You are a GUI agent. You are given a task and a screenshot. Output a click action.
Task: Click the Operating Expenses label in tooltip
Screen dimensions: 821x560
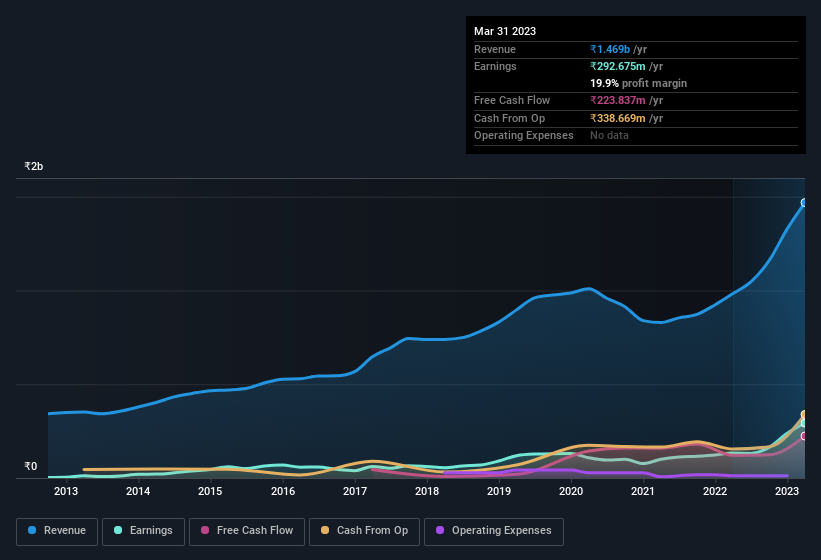524,136
